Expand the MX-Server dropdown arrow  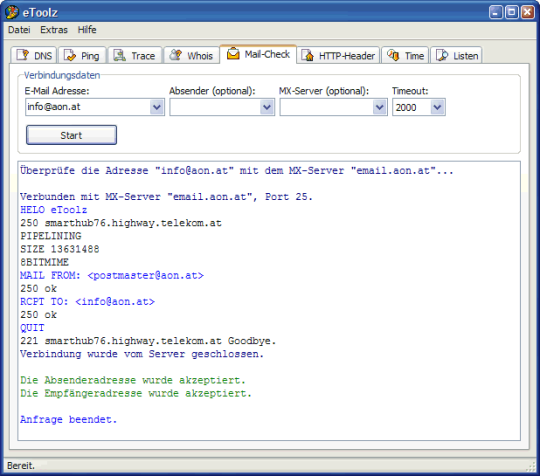pyautogui.click(x=380, y=107)
